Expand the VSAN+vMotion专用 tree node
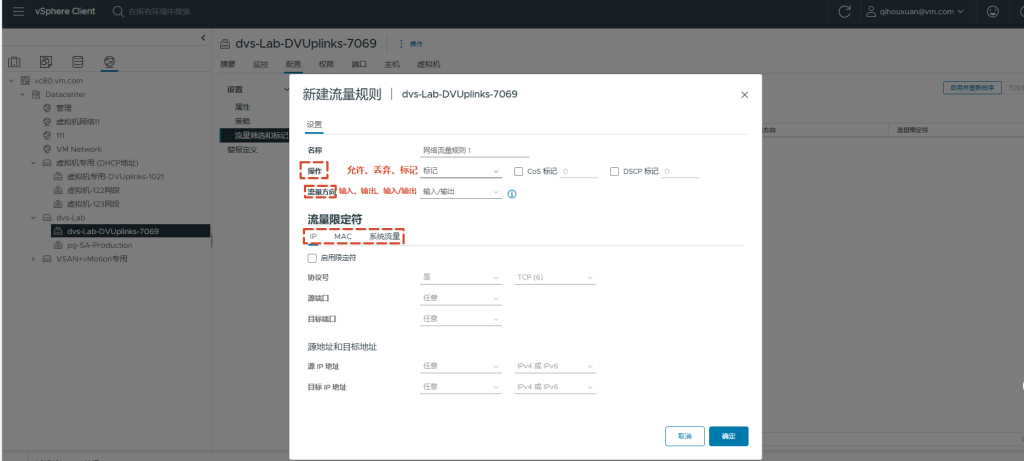 (33, 259)
